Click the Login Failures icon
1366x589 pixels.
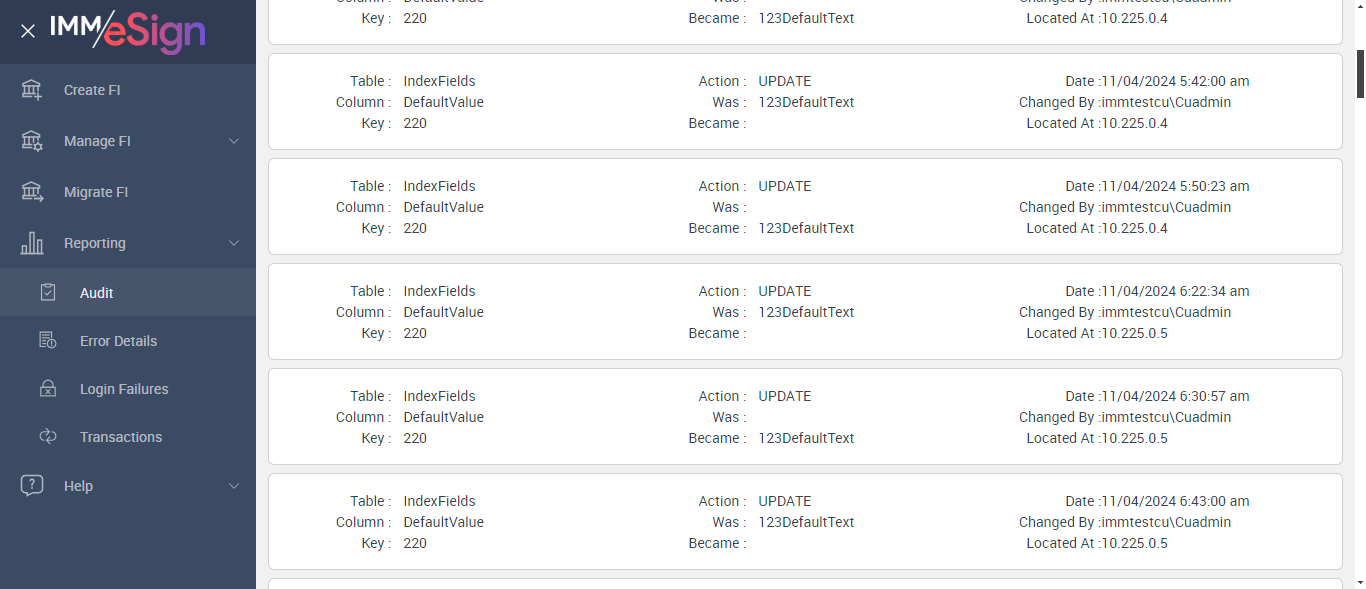point(48,389)
